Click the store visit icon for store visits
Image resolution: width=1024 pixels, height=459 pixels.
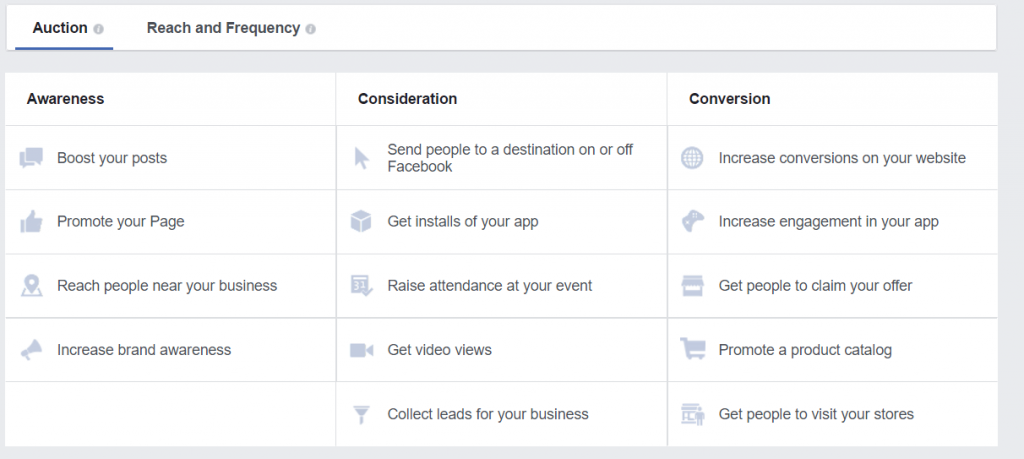pyautogui.click(x=692, y=415)
